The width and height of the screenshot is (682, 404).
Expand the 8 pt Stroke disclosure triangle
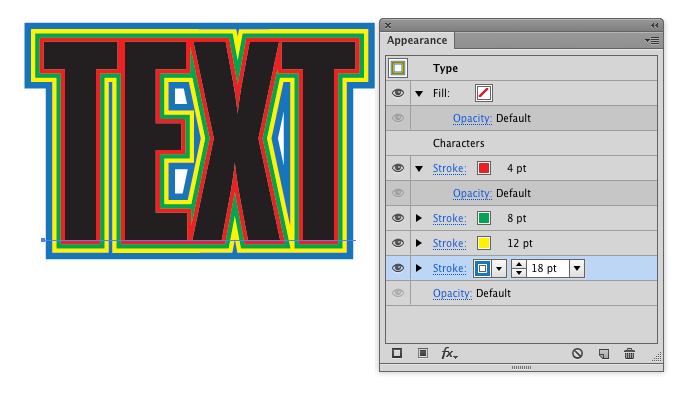419,218
